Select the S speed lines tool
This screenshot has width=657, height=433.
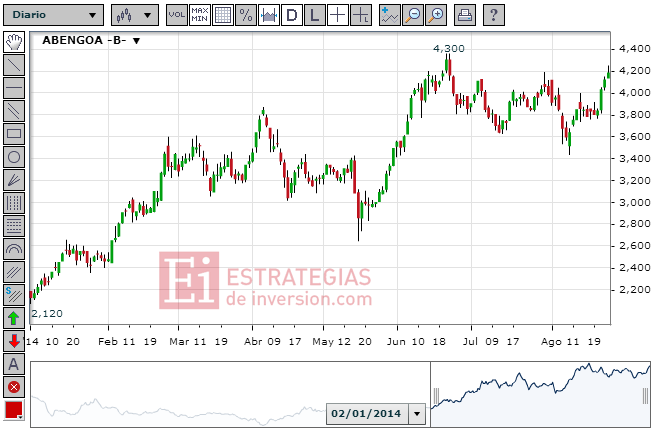click(14, 295)
